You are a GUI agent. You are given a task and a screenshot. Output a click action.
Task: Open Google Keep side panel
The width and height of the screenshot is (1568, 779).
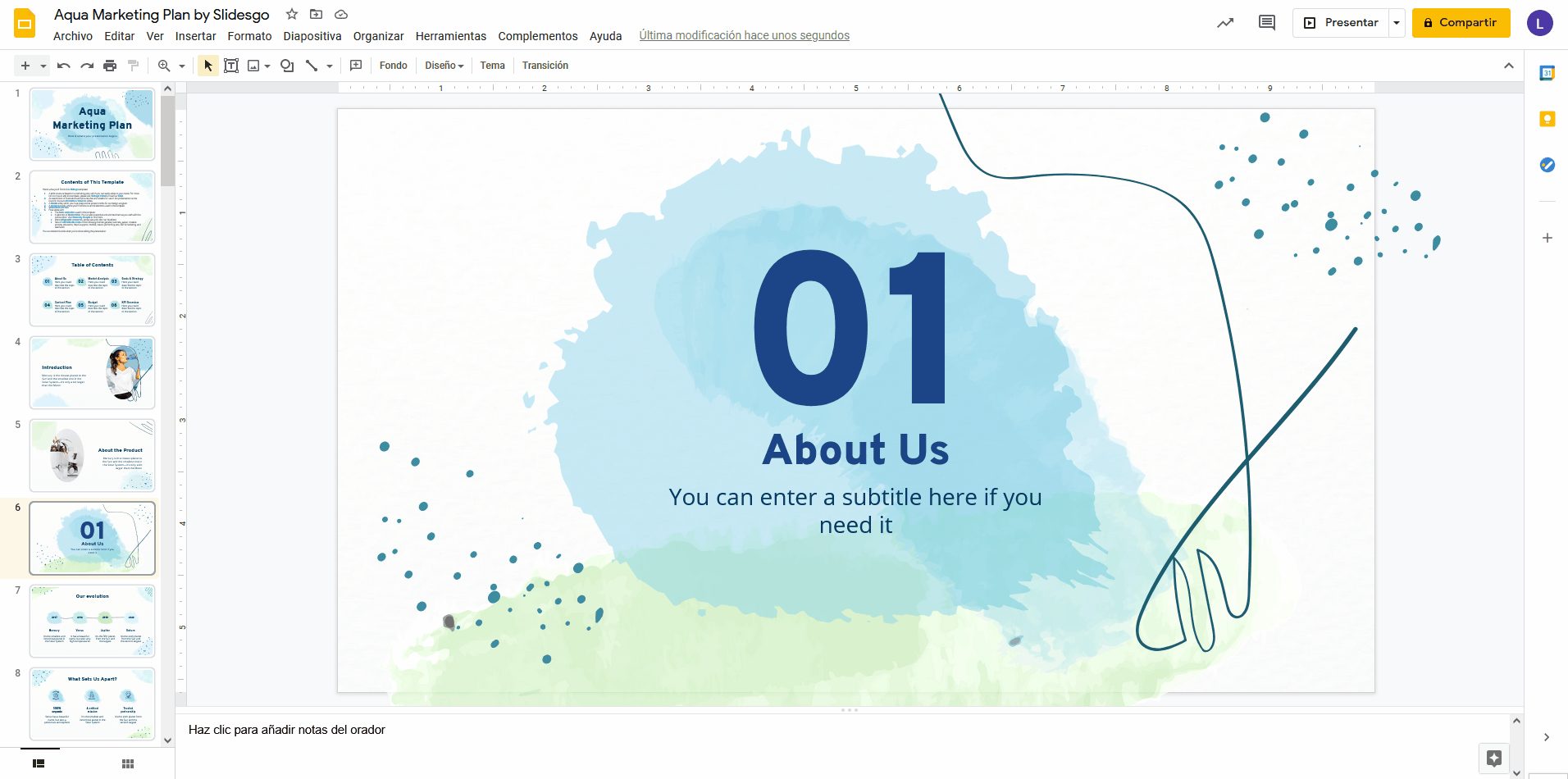pyautogui.click(x=1547, y=119)
